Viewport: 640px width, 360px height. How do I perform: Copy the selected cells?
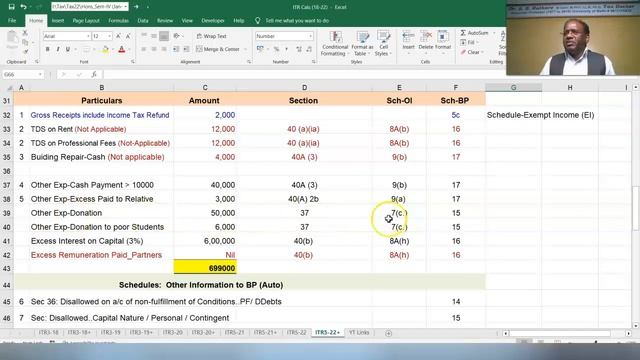25,42
